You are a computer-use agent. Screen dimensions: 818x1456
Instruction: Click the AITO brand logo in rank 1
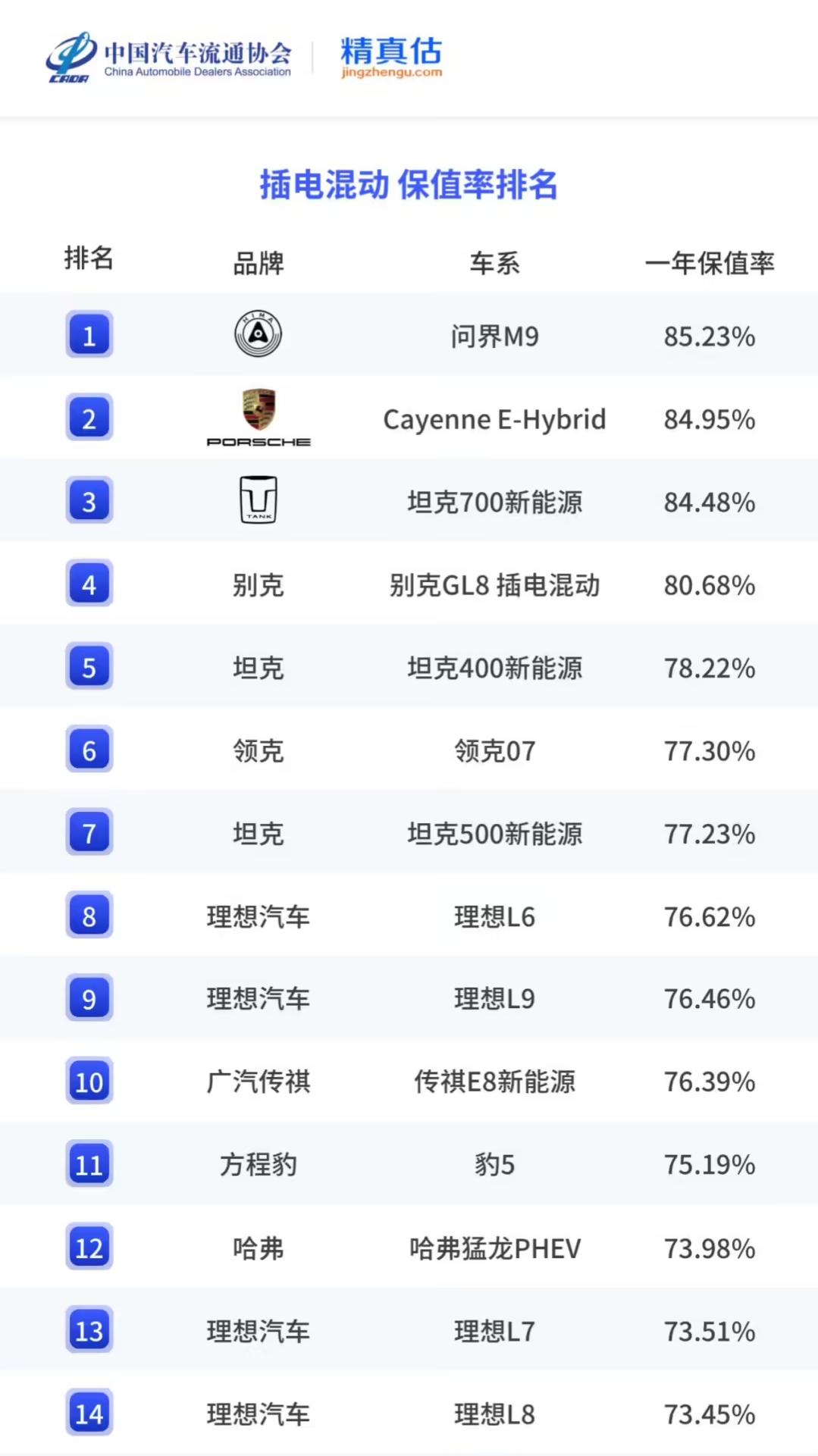coord(258,334)
